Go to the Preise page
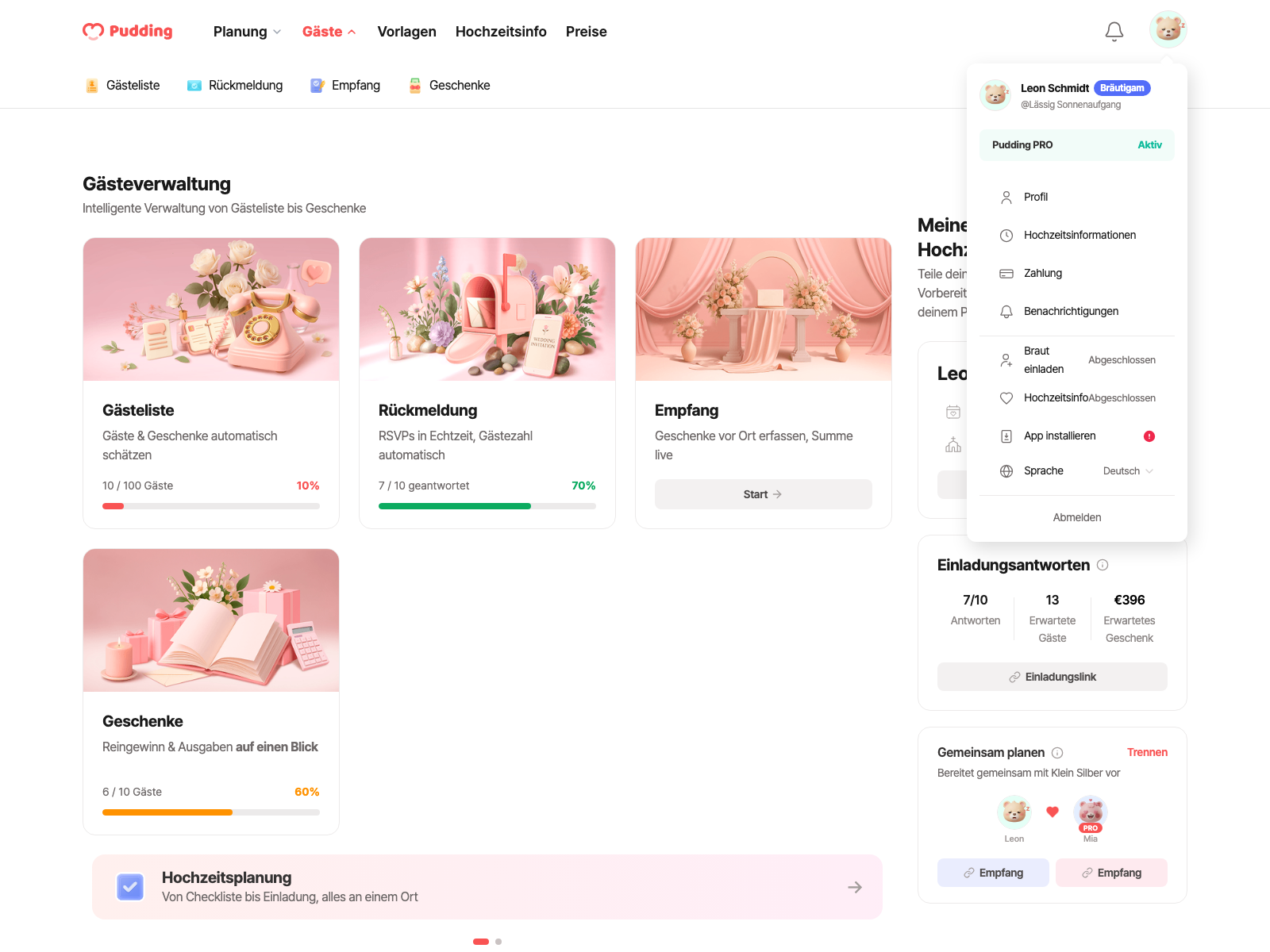Image resolution: width=1270 pixels, height=952 pixels. 587,32
